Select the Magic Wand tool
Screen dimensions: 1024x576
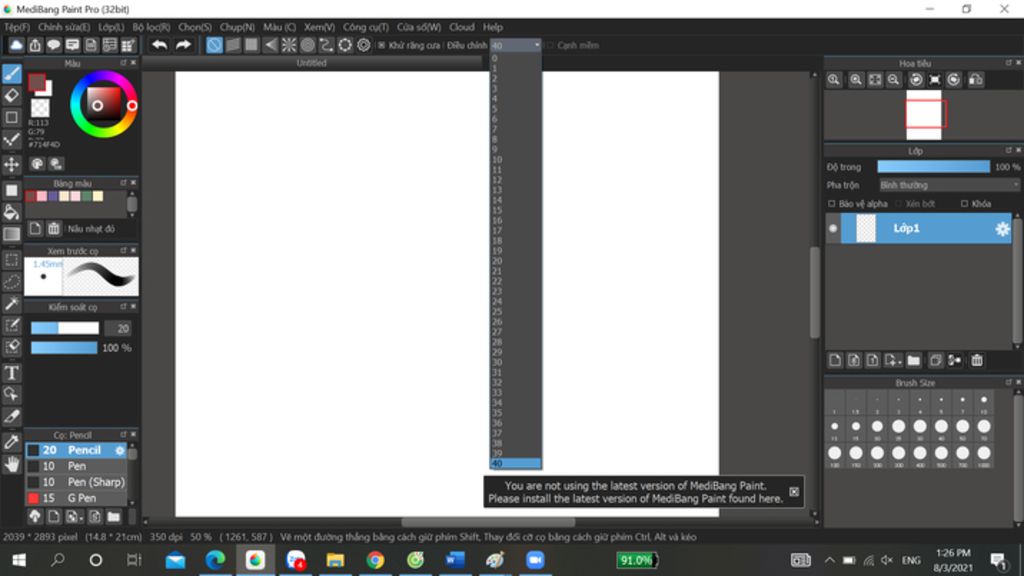pos(12,303)
